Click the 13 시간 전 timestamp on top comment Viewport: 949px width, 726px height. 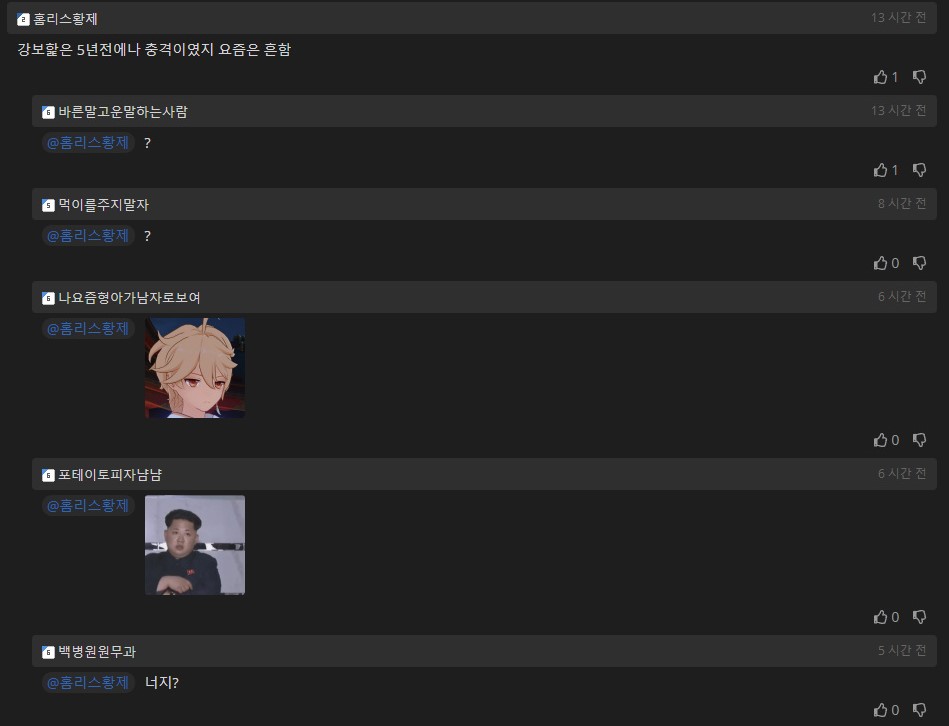tap(898, 18)
